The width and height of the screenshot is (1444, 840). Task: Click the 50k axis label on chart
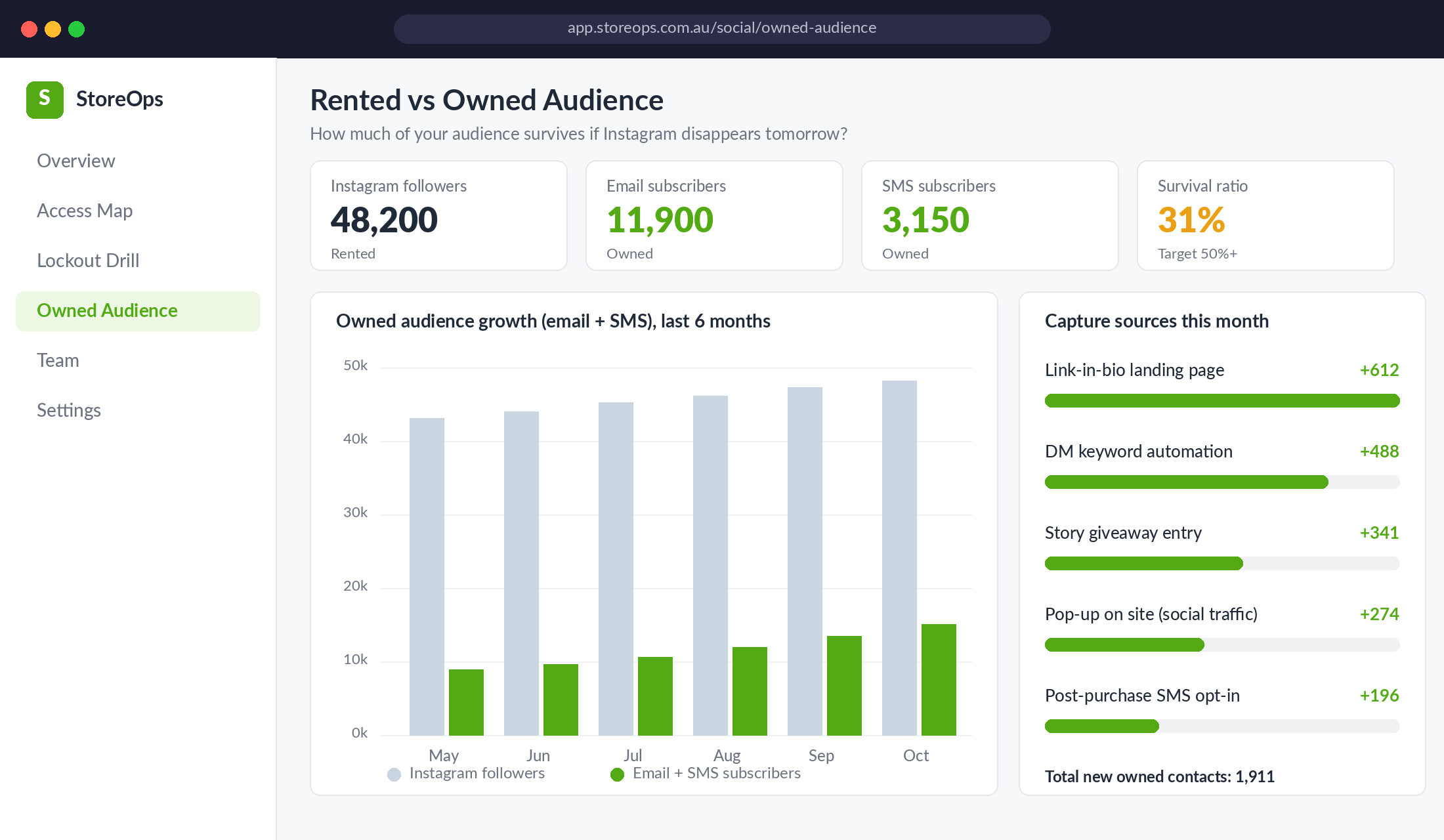tap(355, 366)
